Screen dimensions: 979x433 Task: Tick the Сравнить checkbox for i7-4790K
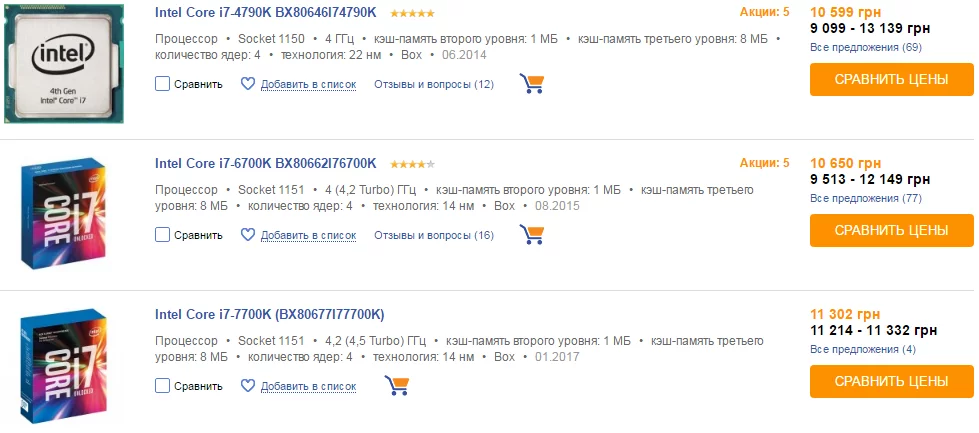pyautogui.click(x=163, y=84)
